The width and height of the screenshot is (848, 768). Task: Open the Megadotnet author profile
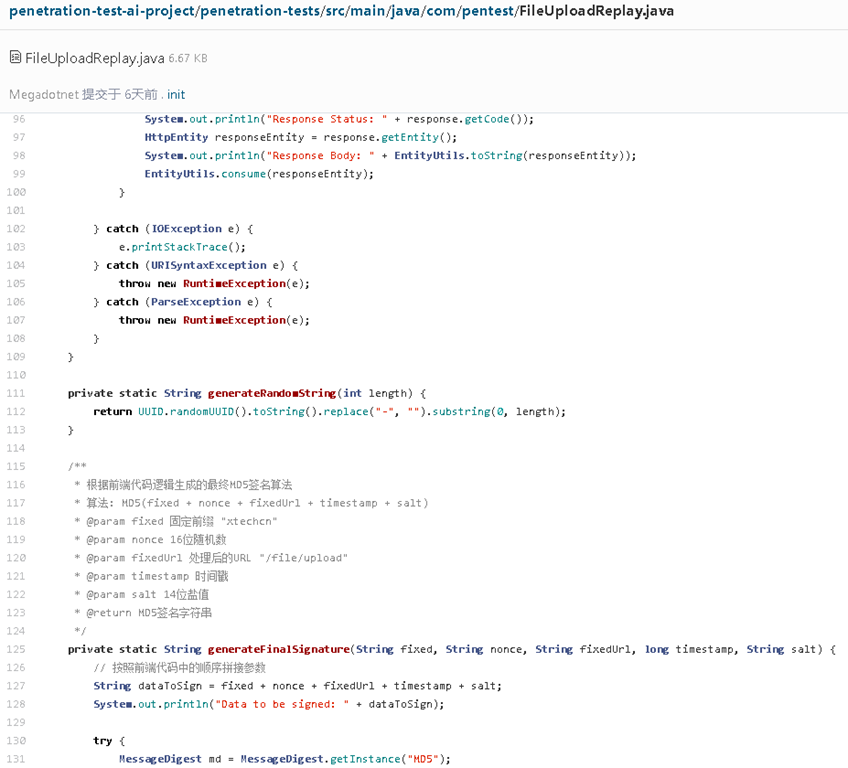click(44, 94)
